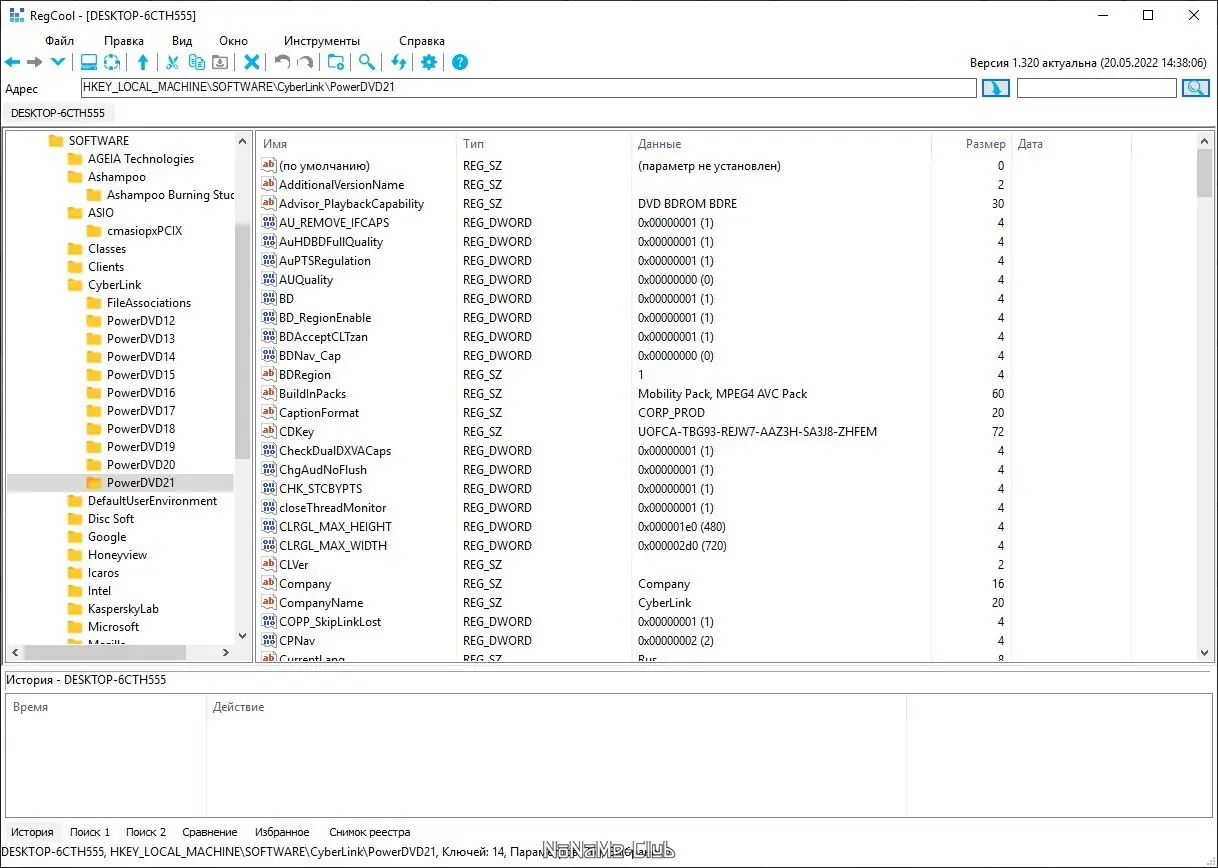Open the Вид menu
This screenshot has height=868, width=1218.
[x=182, y=41]
